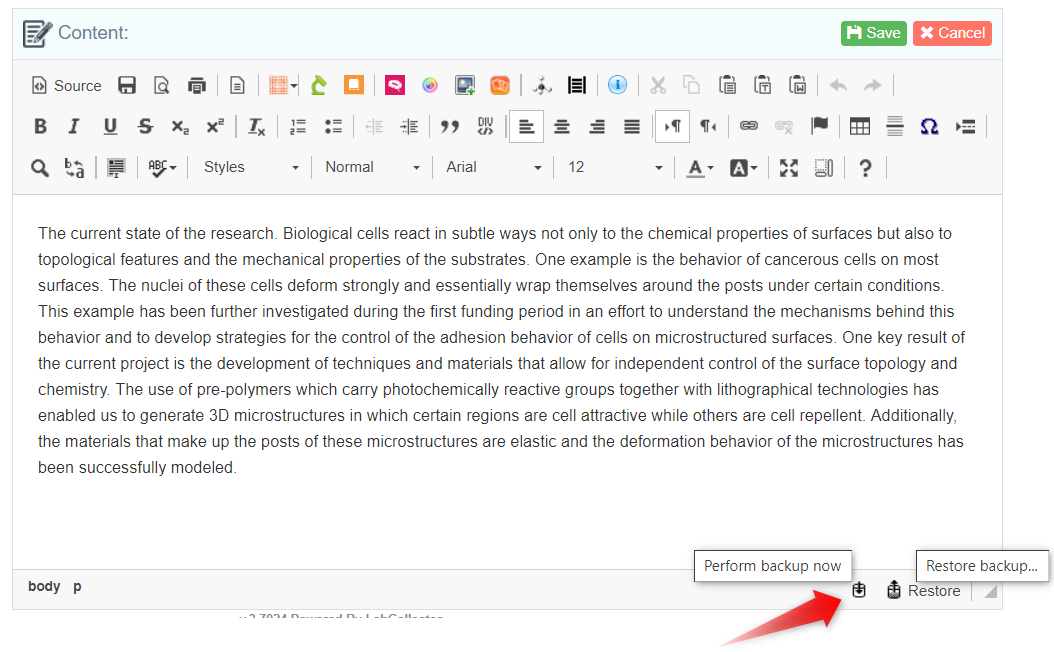
Task: Click the blue info icon
Action: tap(617, 85)
